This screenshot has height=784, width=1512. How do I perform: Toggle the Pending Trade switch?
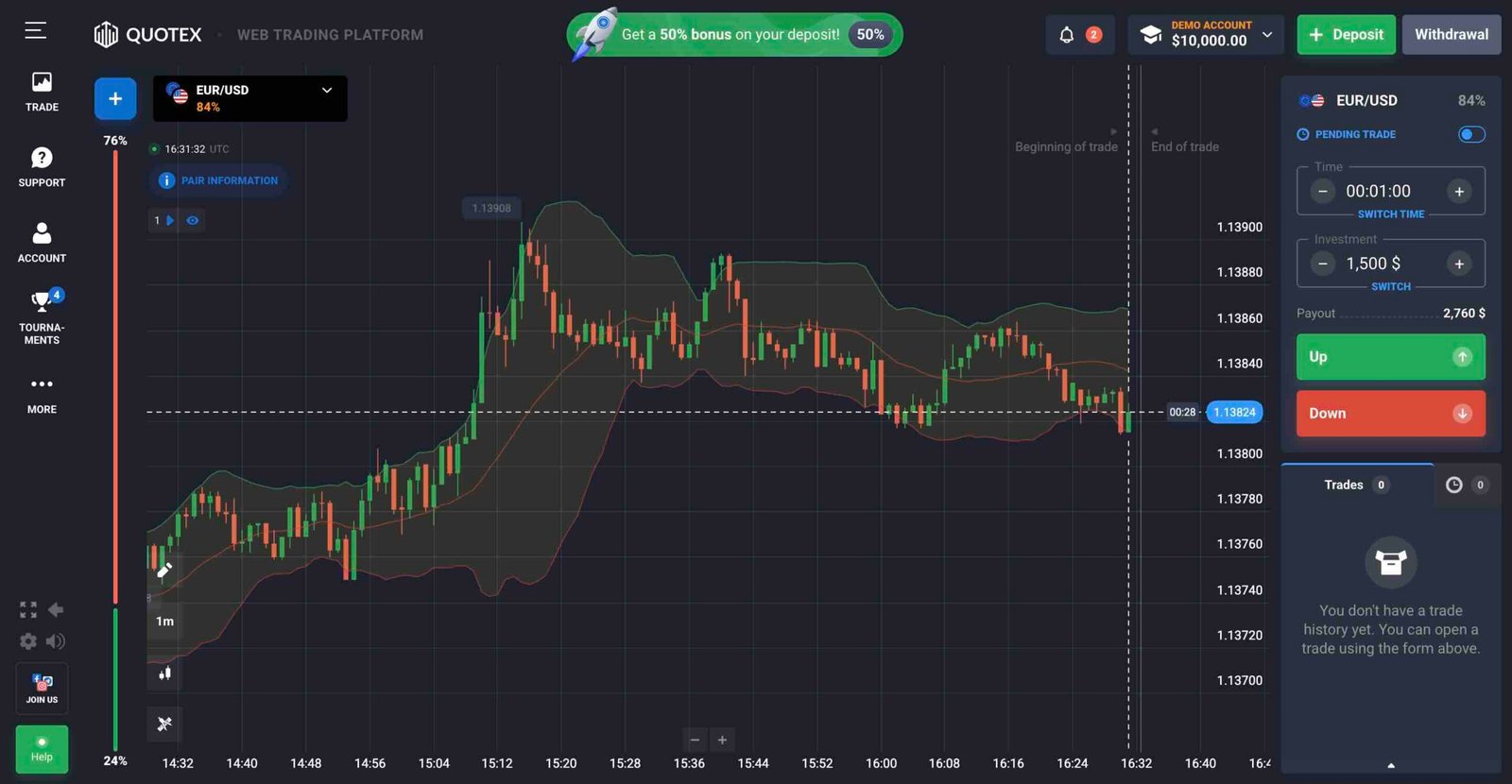click(x=1471, y=134)
